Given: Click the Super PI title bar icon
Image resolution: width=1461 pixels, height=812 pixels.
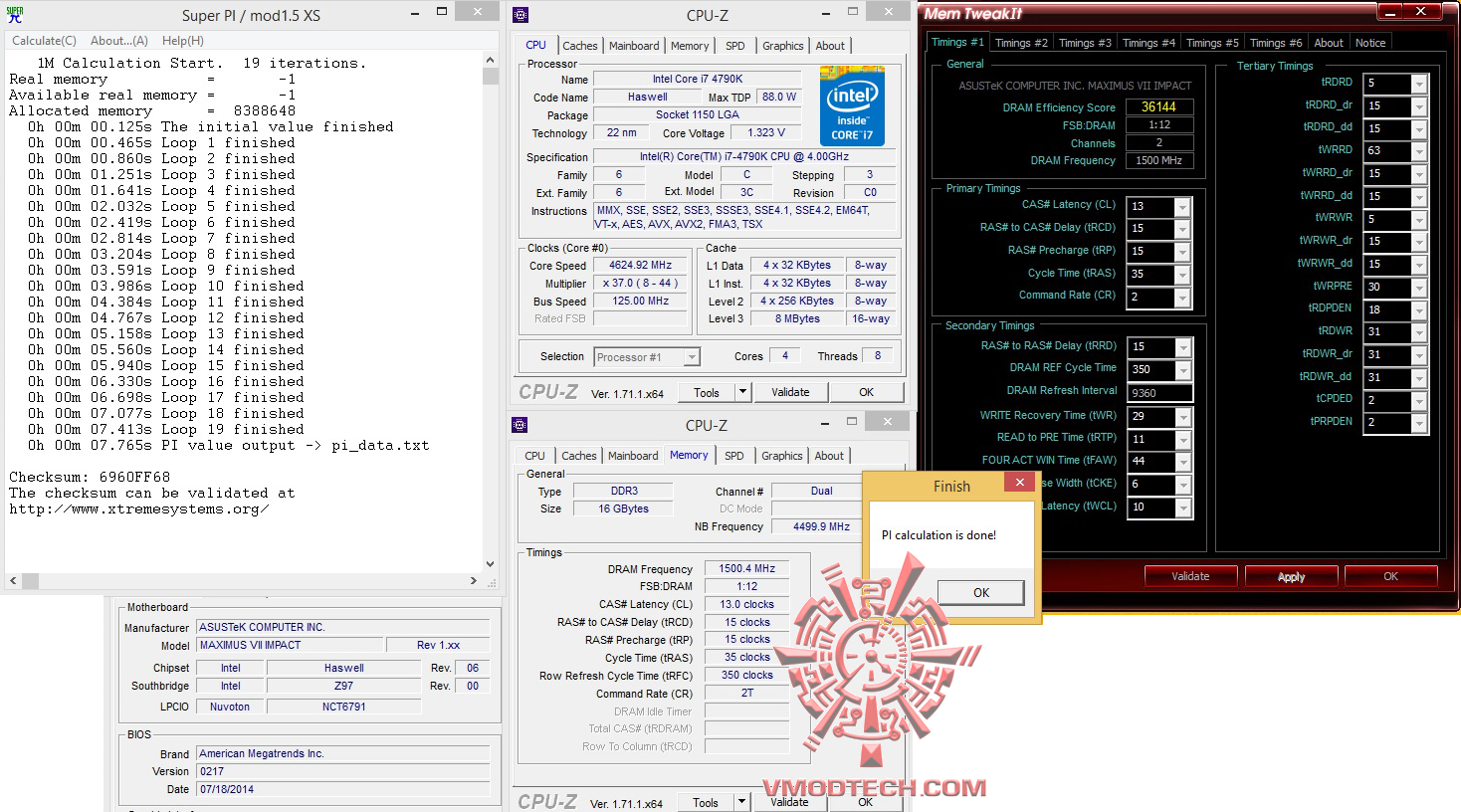Looking at the screenshot, I should [x=15, y=15].
